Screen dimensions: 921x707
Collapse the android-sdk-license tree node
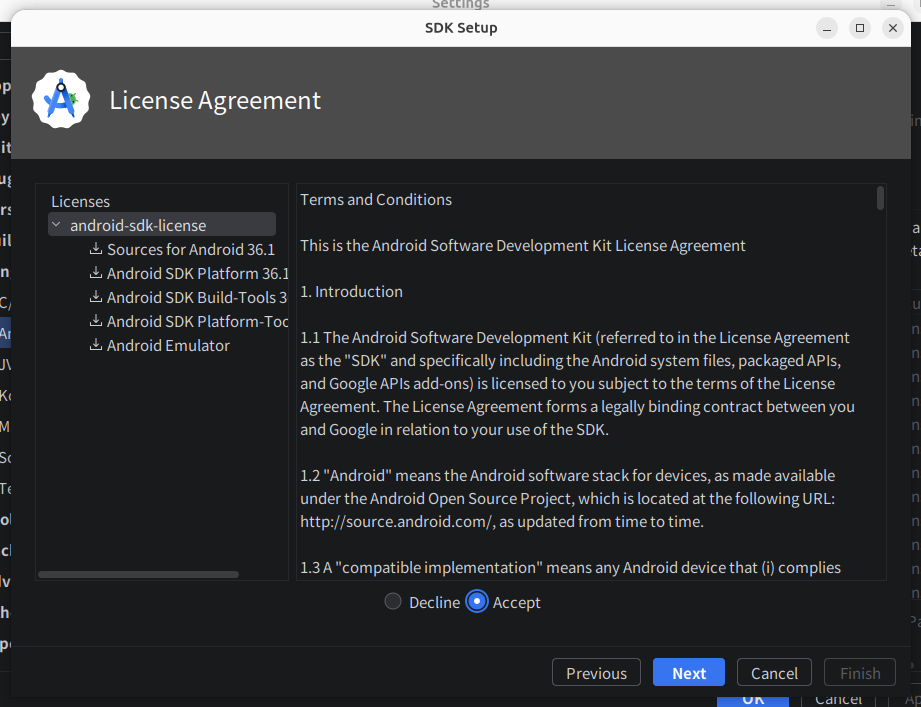point(57,226)
